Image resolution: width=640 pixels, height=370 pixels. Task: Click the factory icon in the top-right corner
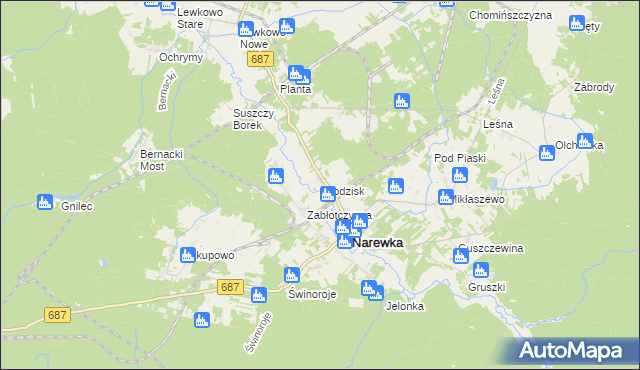click(x=577, y=23)
